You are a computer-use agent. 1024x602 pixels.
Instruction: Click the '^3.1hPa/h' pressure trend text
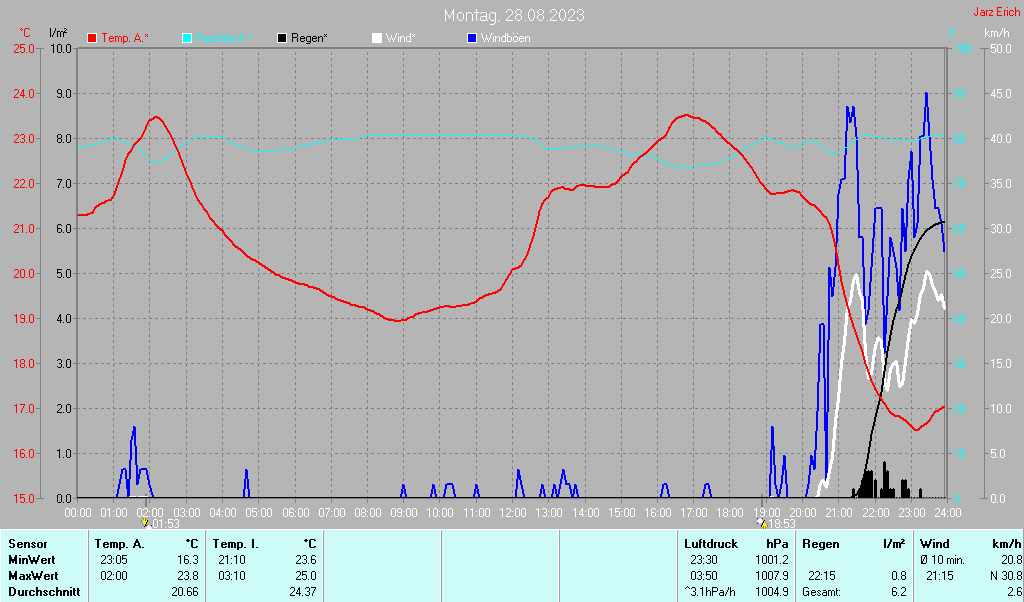tap(710, 592)
